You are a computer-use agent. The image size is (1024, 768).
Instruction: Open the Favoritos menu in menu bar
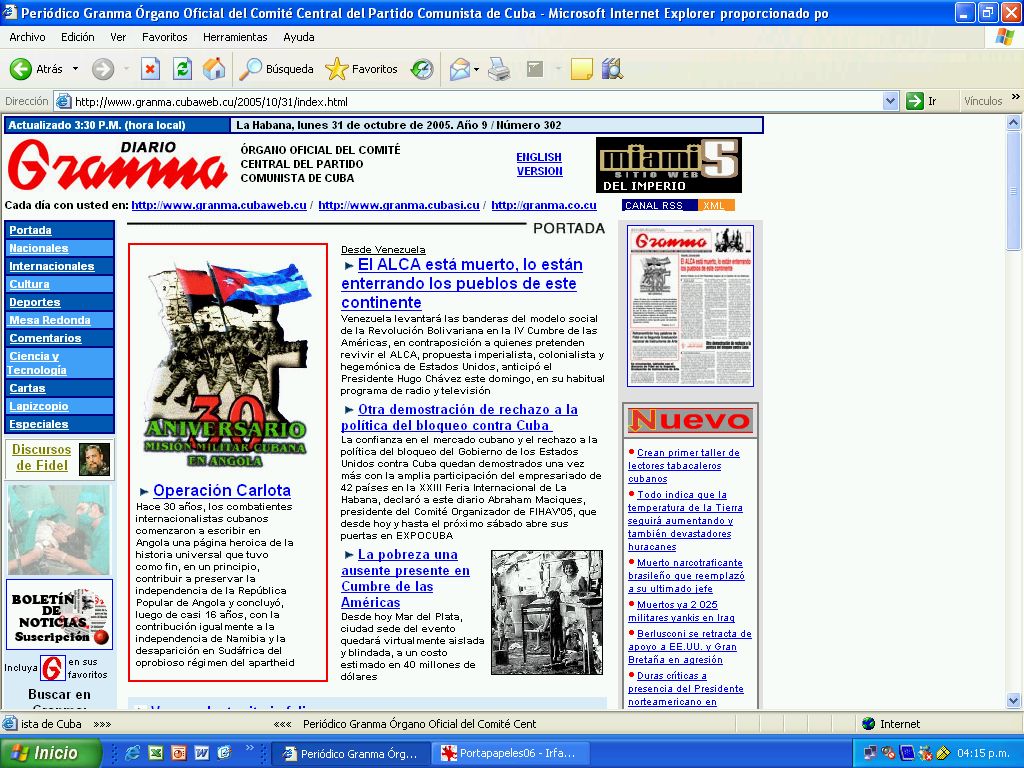[x=164, y=37]
